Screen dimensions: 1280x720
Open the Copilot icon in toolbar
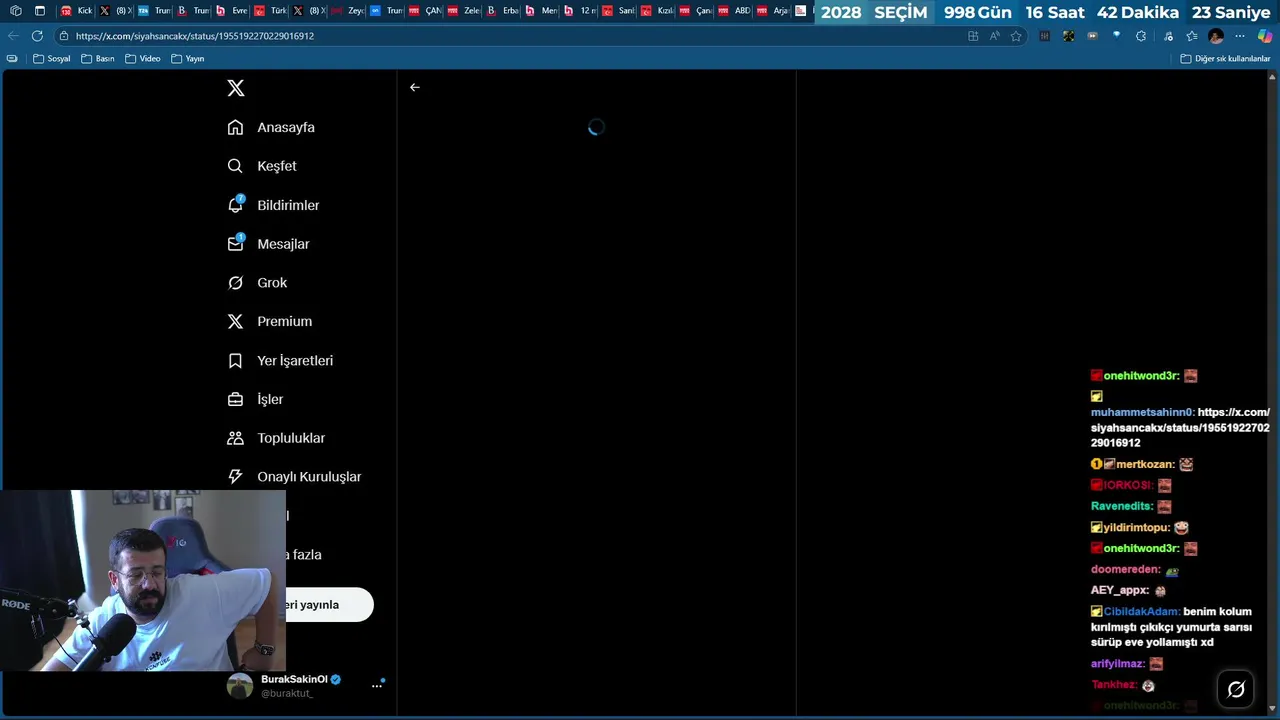pyautogui.click(x=1265, y=36)
